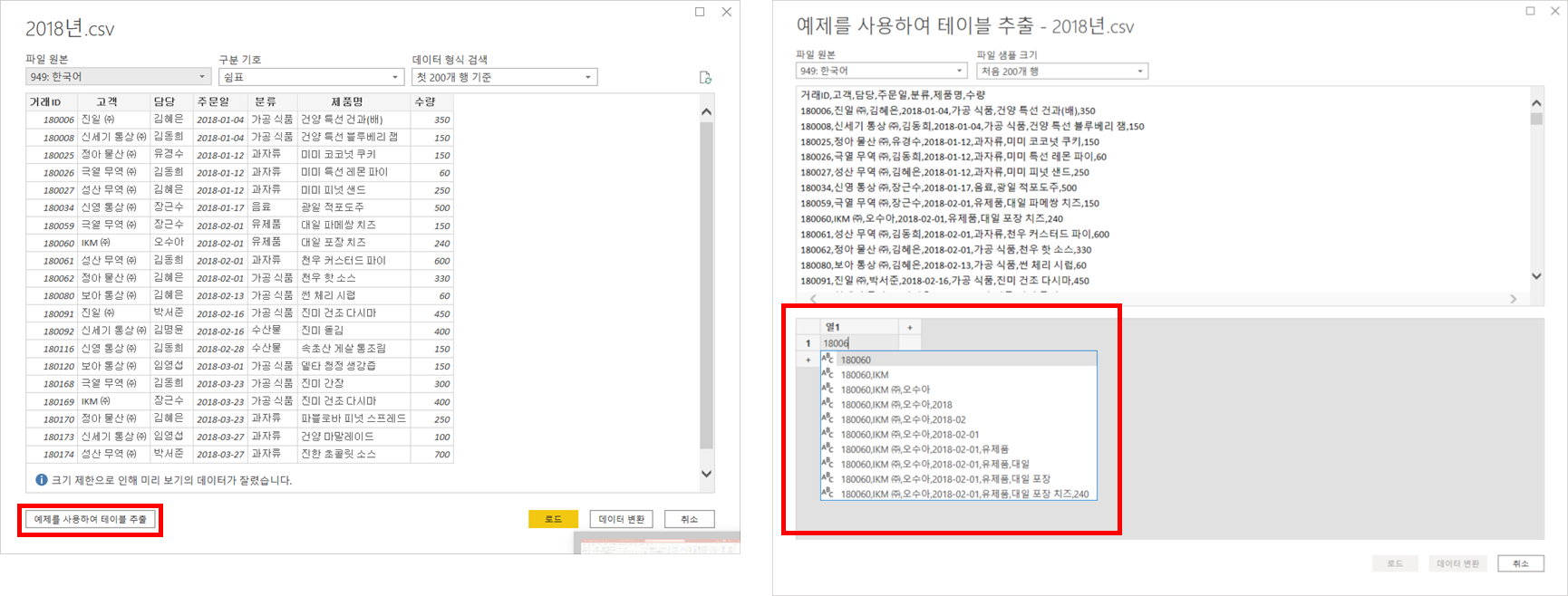Click 취소 in the extract table dialog

click(1521, 563)
